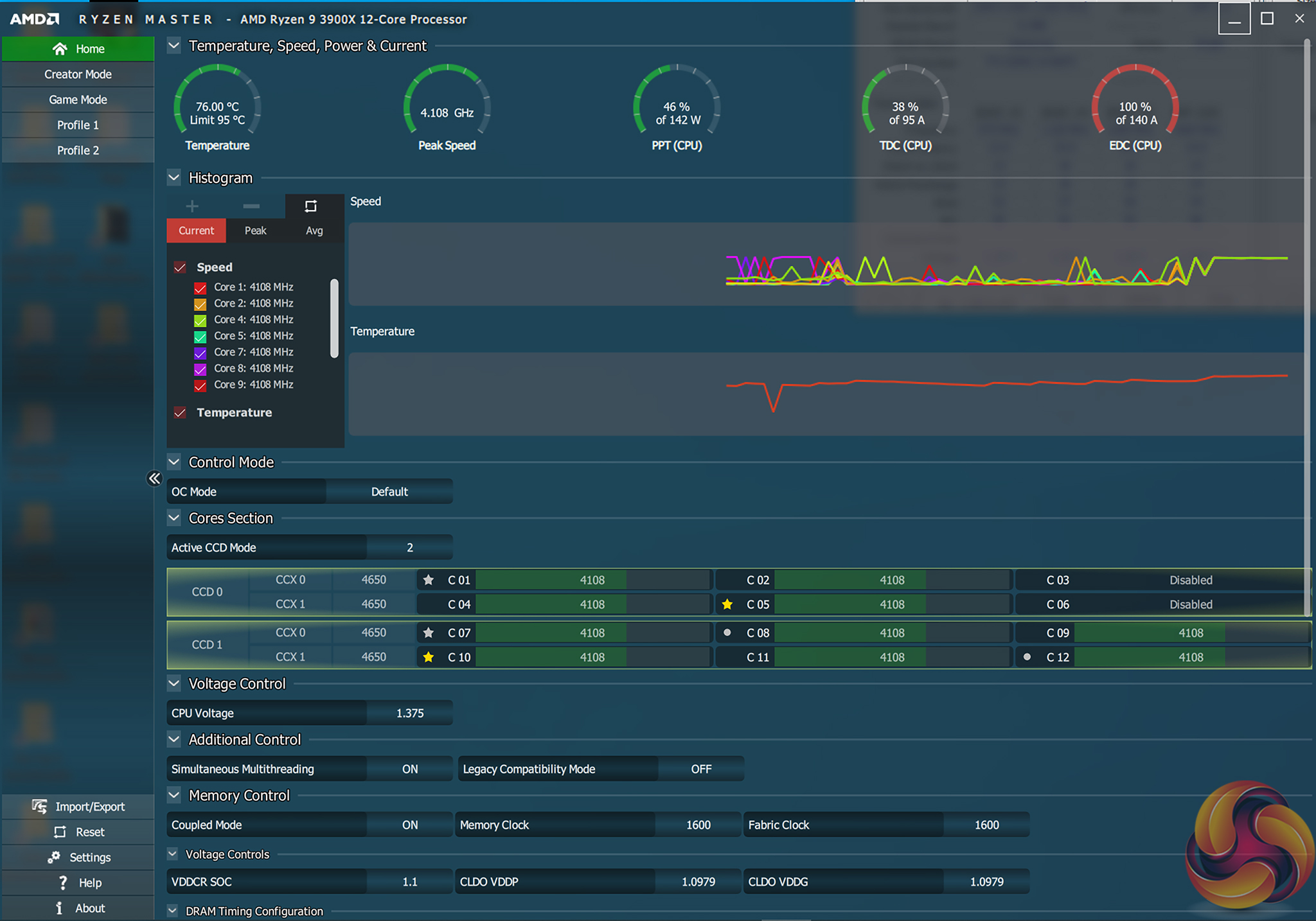Click the Home icon in sidebar

tap(60, 49)
